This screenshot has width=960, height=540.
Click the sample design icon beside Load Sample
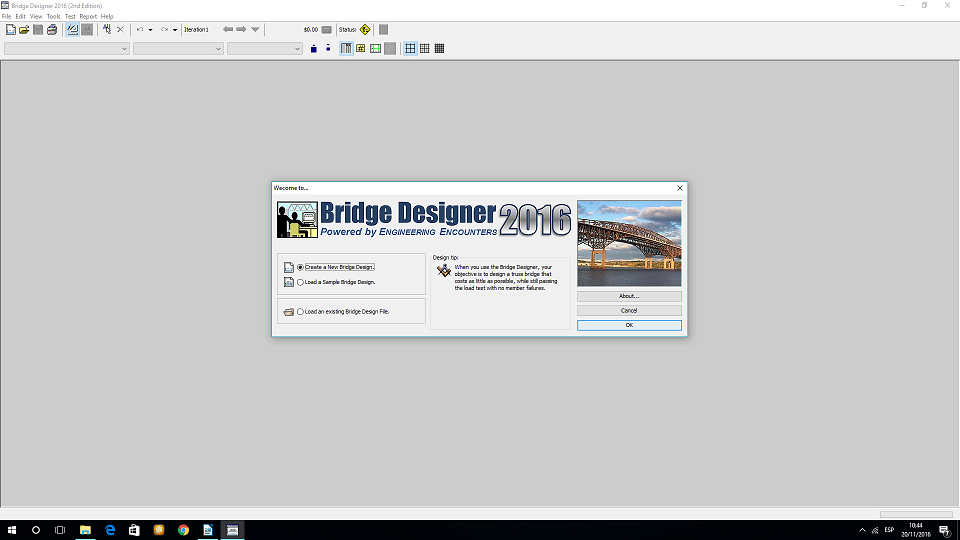point(289,282)
